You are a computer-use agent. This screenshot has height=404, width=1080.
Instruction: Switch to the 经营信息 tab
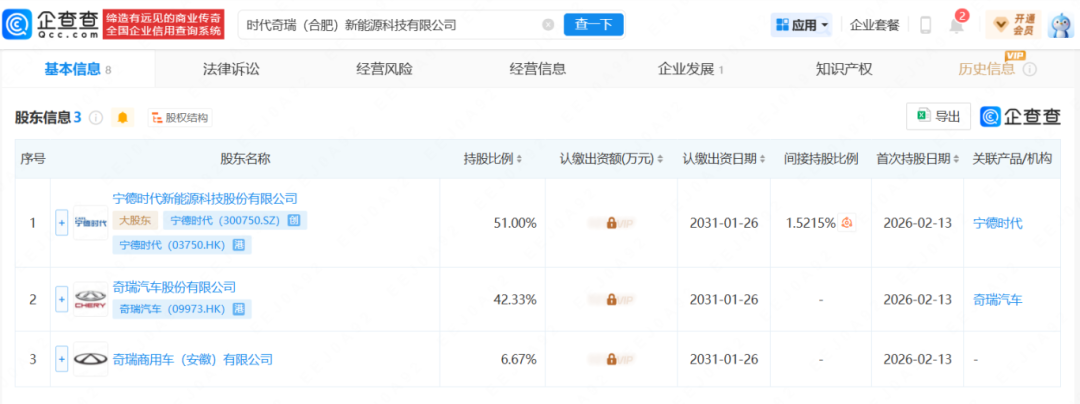[538, 69]
